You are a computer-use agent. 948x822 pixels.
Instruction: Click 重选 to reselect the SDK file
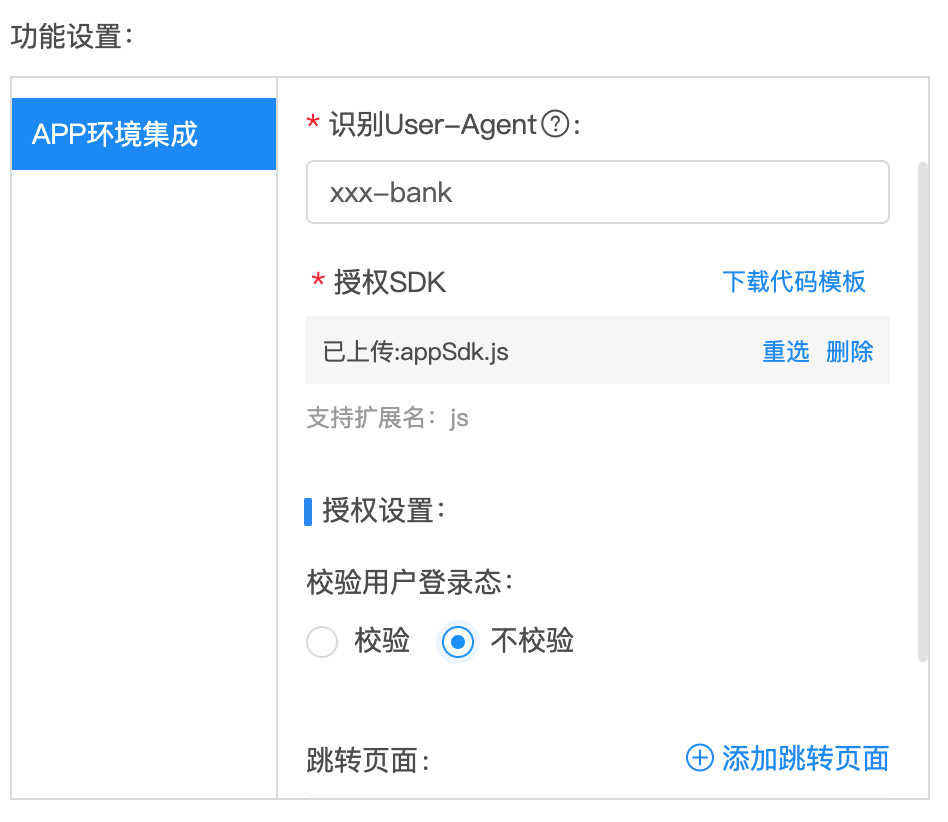point(785,351)
